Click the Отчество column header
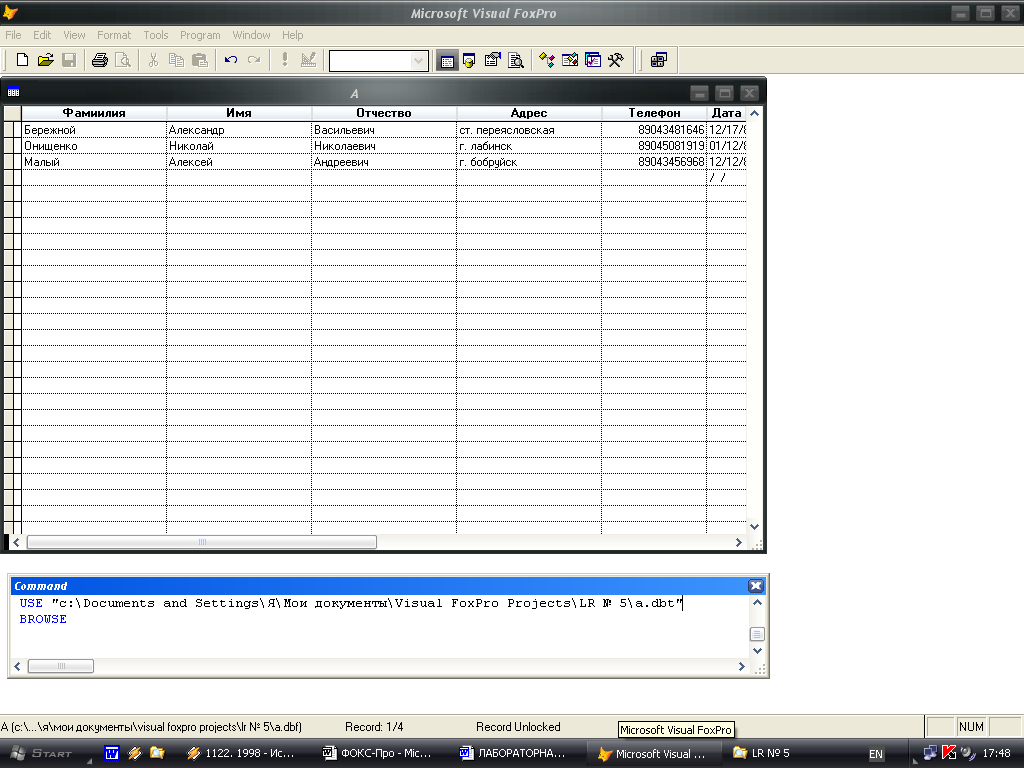This screenshot has width=1024, height=768. (384, 113)
